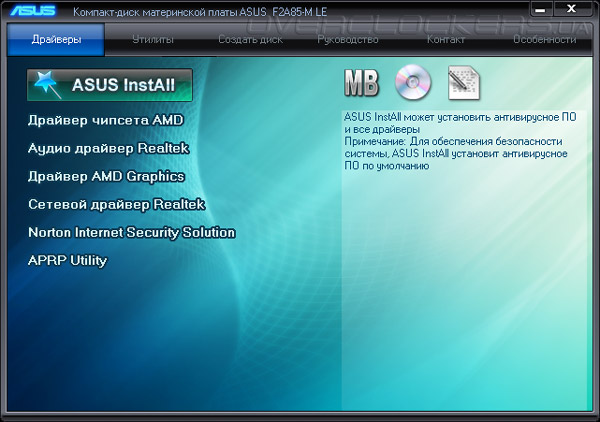Click the ASUS logo in title bar
This screenshot has width=600, height=422.
point(33,10)
